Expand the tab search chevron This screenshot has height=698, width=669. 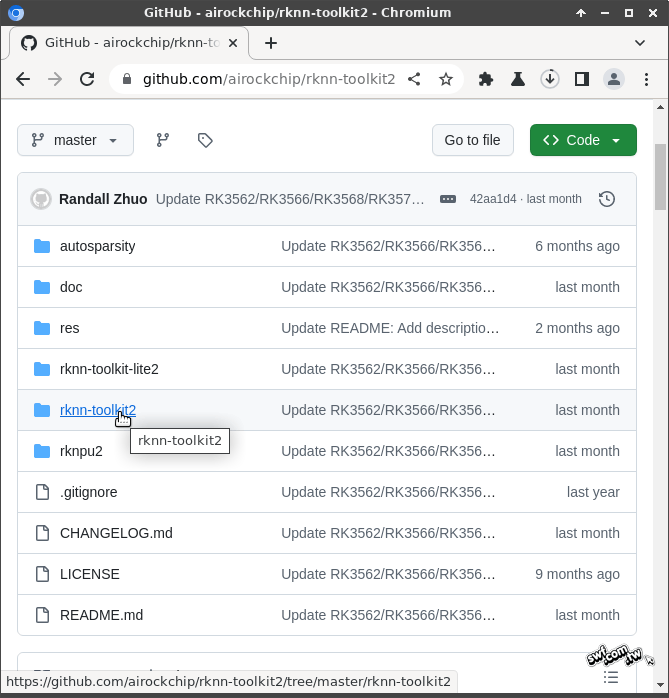640,43
